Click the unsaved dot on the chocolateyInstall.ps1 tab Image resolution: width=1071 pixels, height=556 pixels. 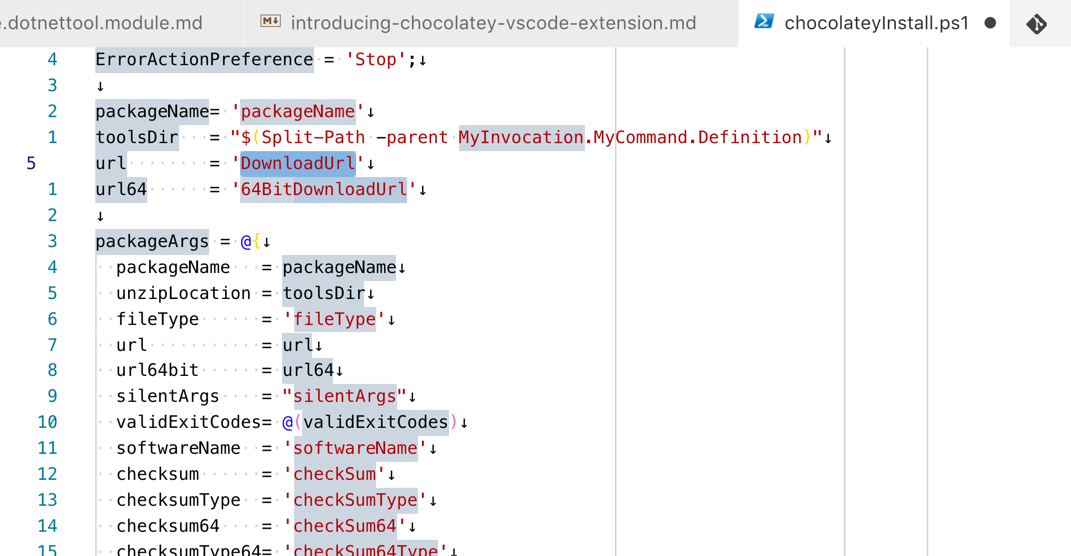pyautogui.click(x=990, y=23)
